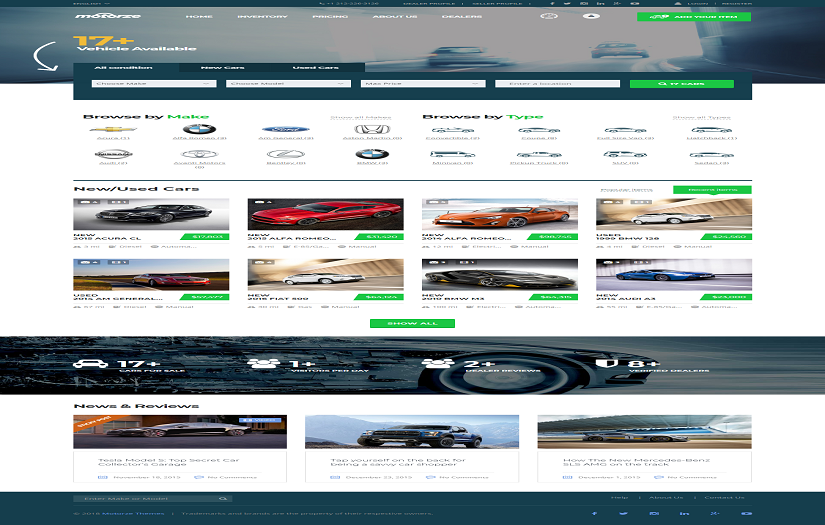The image size is (825, 525).
Task: Choose the Pickup Truck type icon
Action: click(x=539, y=154)
